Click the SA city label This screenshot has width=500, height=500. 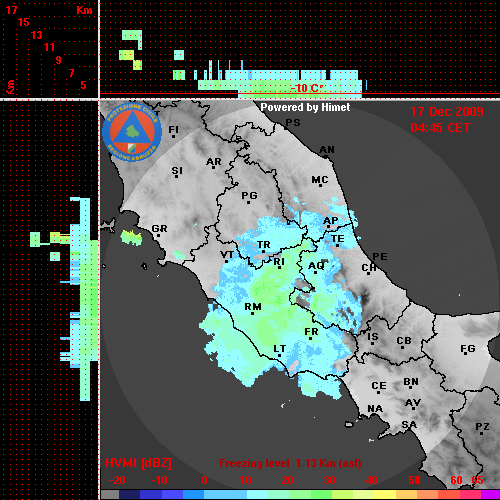click(409, 424)
